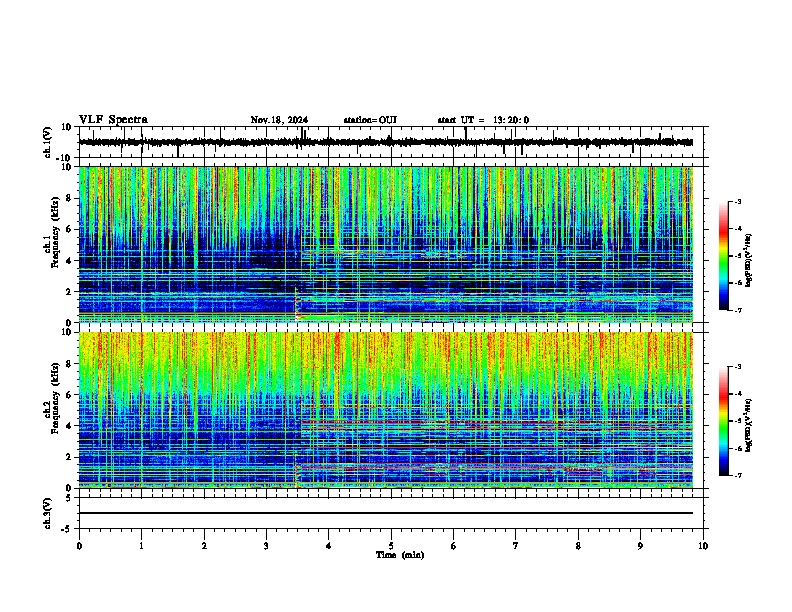Click time axis tick label "6"
This screenshot has width=792, height=612.
(x=454, y=546)
